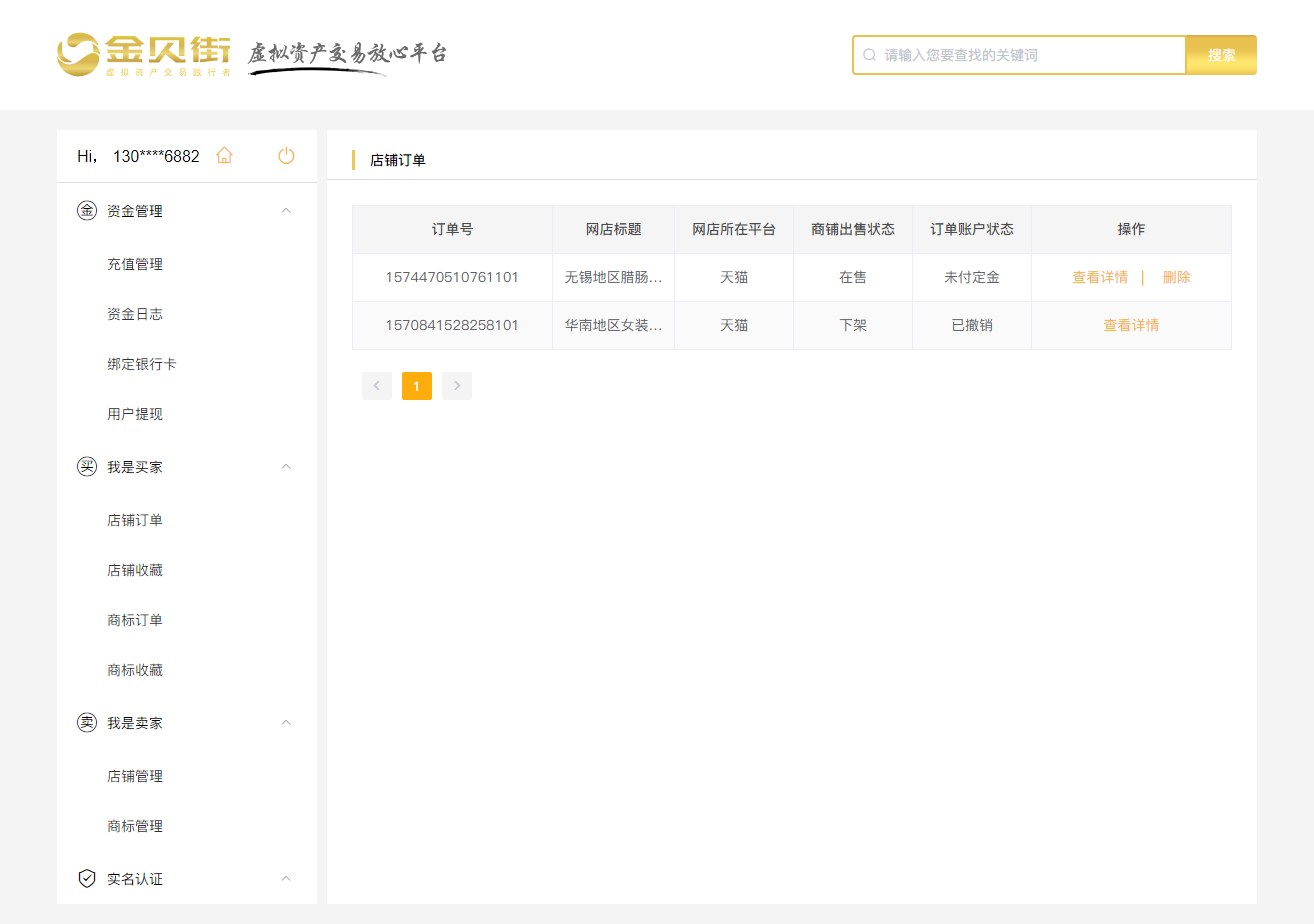Viewport: 1314px width, 924px height.
Task: Open 用户提现 in sidebar
Action: (x=135, y=414)
